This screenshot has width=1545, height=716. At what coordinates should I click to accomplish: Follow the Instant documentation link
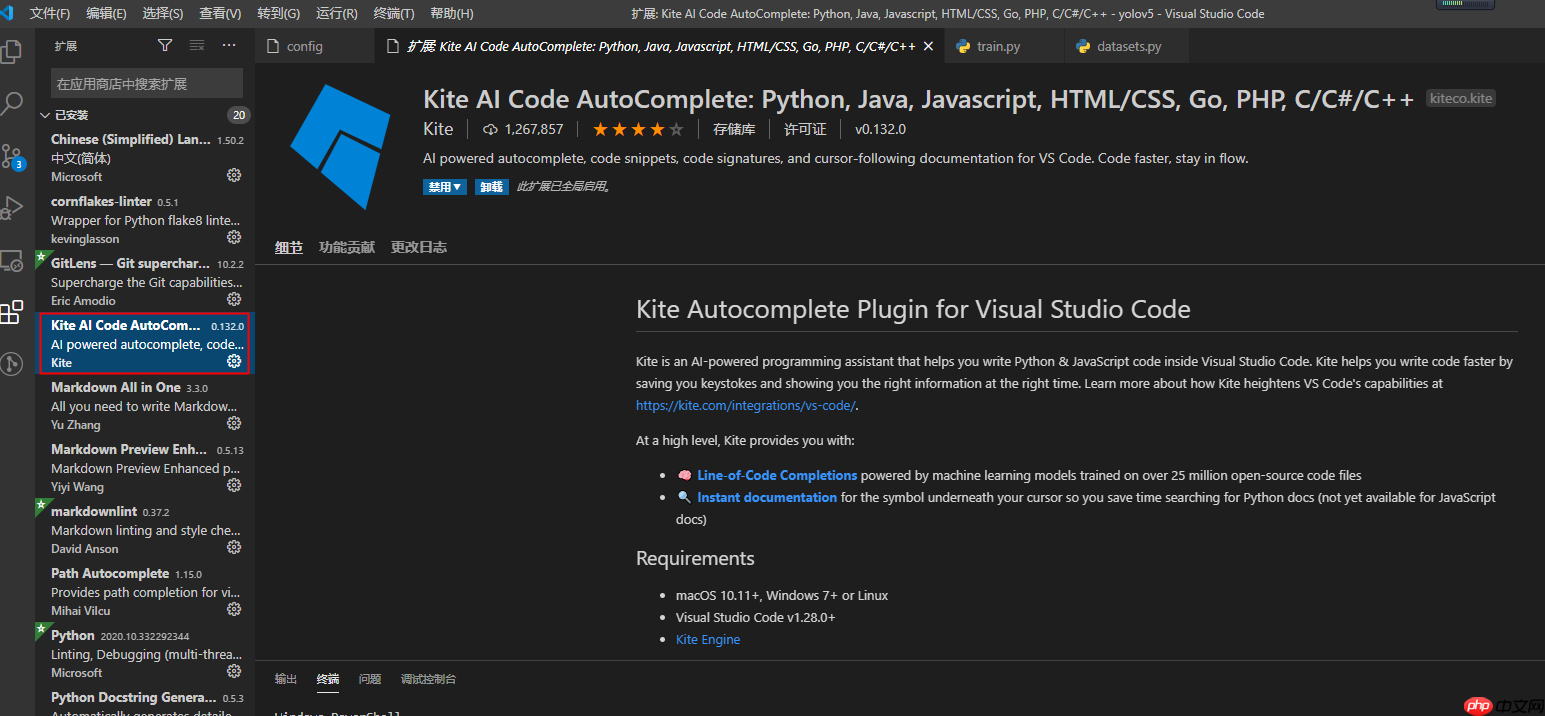pos(767,497)
